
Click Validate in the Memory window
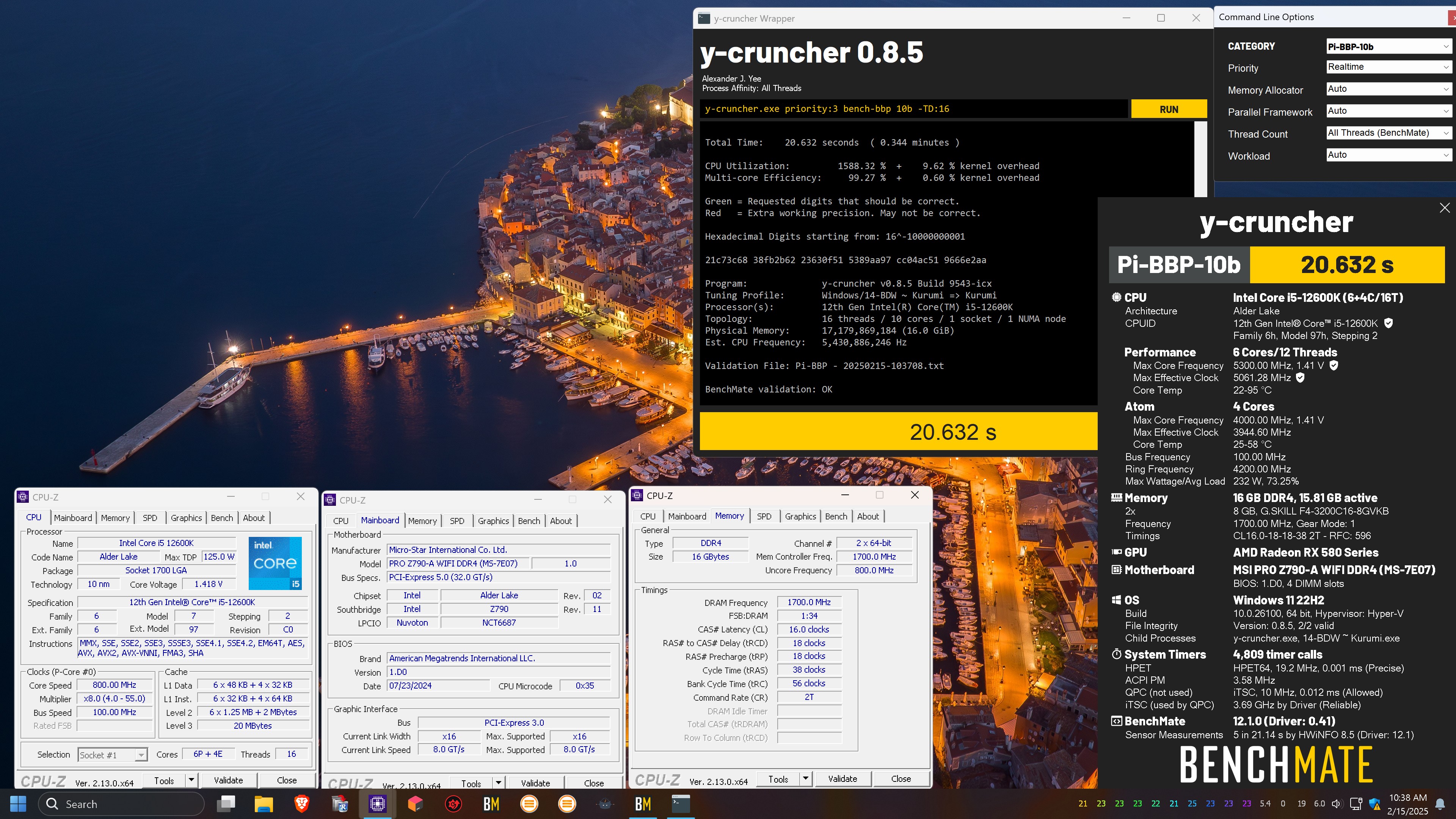(x=842, y=778)
